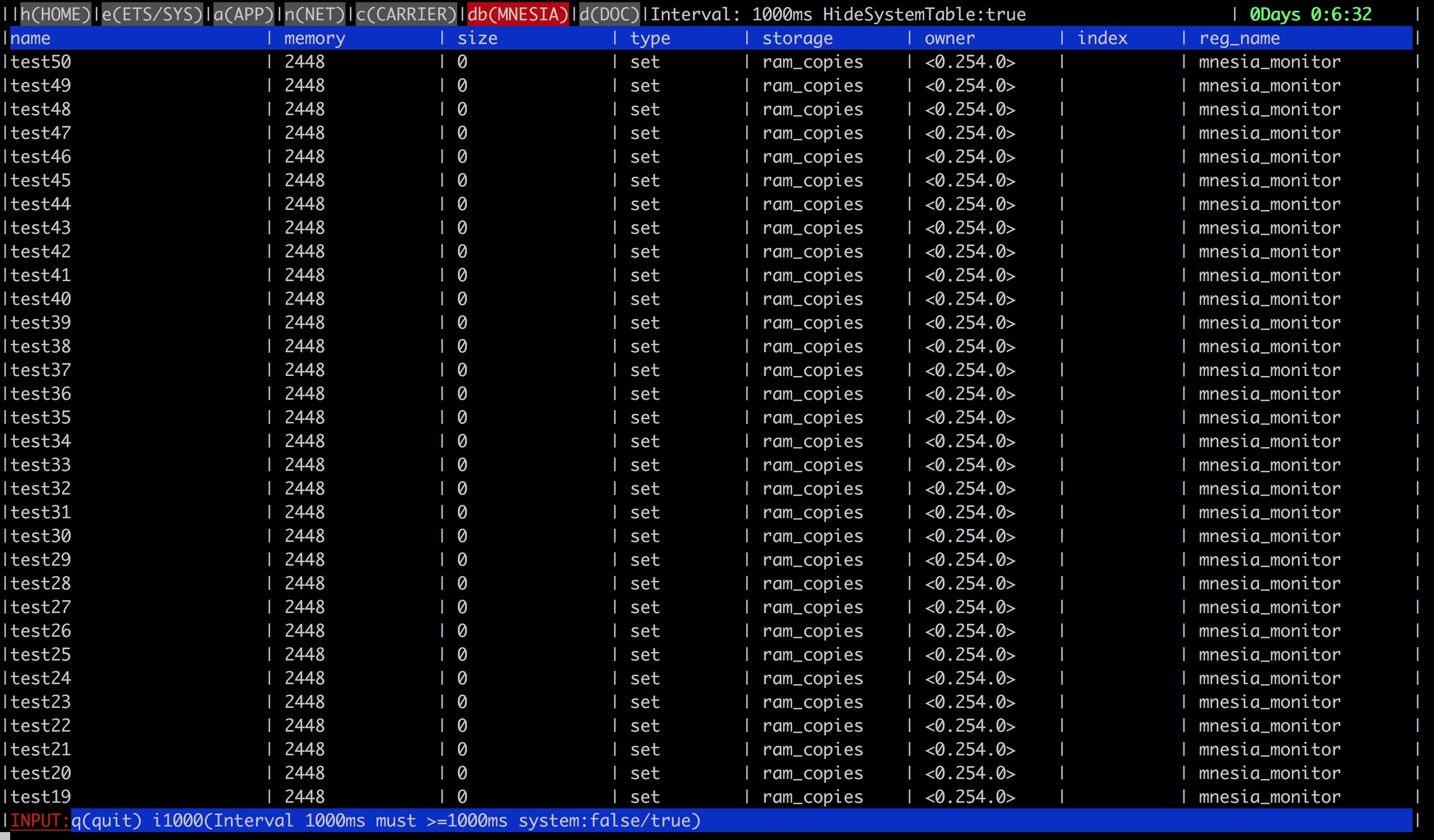Switch to the h(HOME) tab

click(x=54, y=14)
